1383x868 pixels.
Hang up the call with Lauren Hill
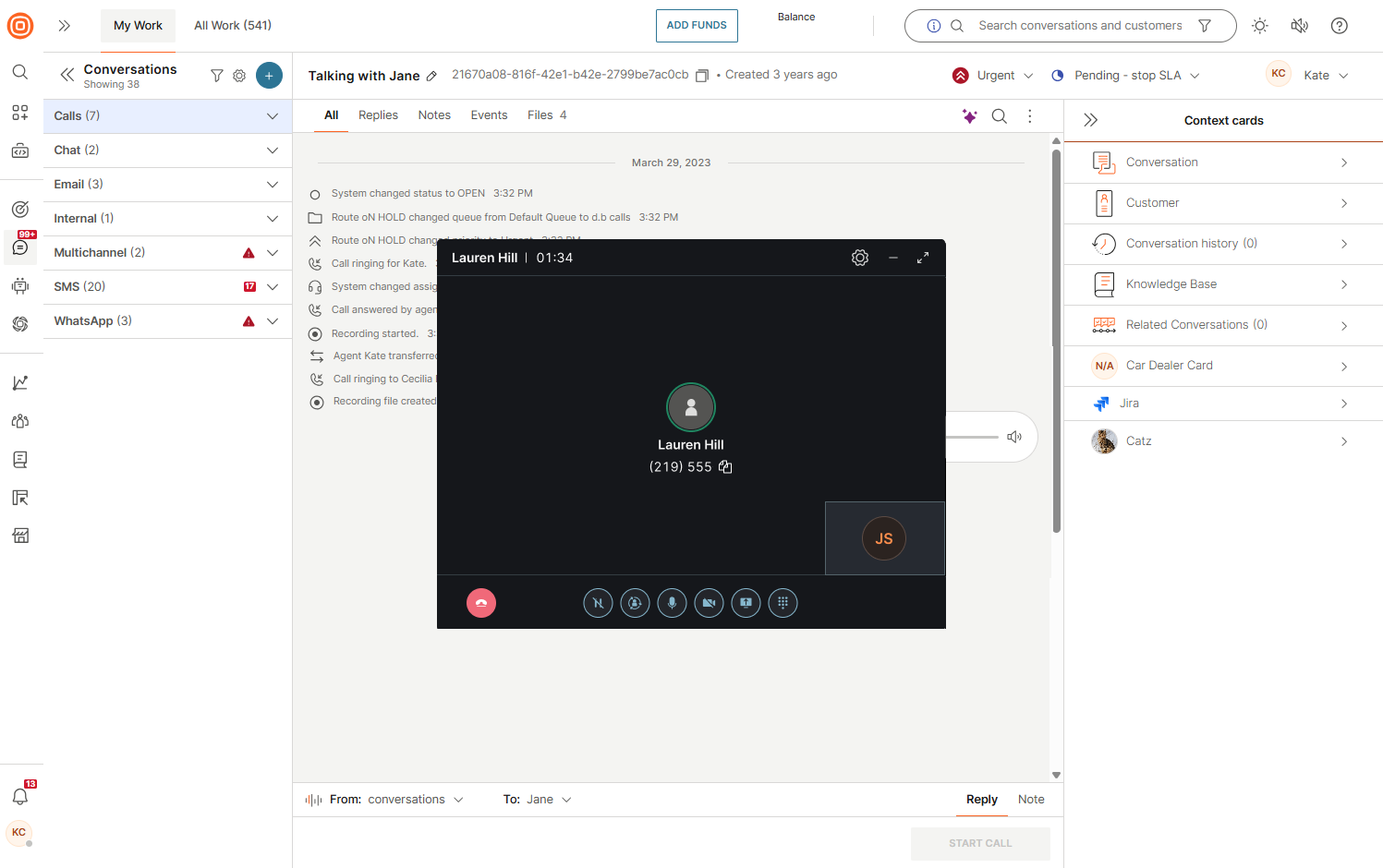coord(481,603)
